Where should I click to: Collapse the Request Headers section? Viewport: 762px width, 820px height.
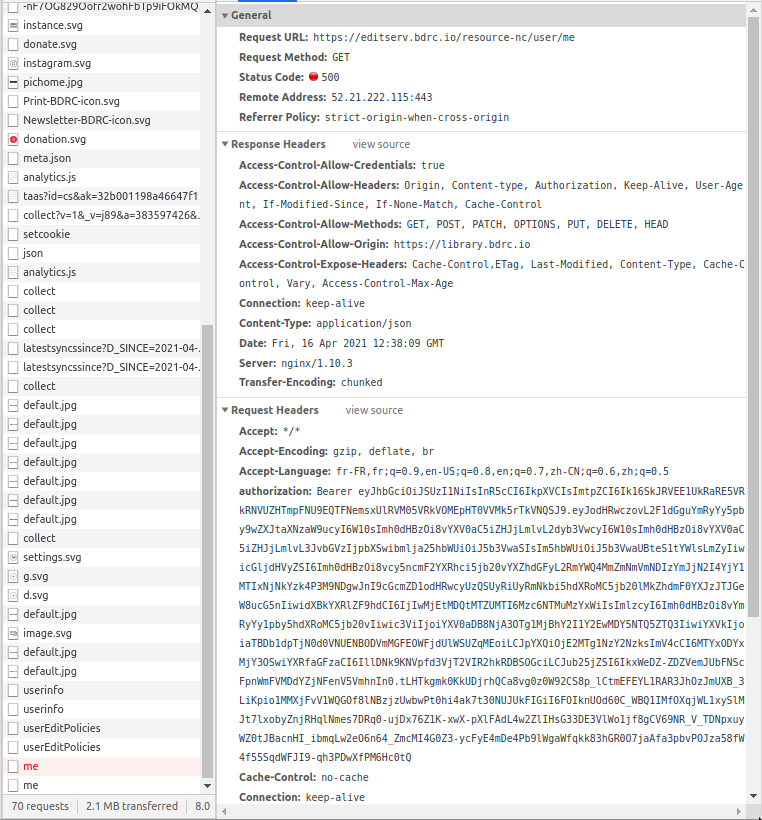pyautogui.click(x=225, y=410)
